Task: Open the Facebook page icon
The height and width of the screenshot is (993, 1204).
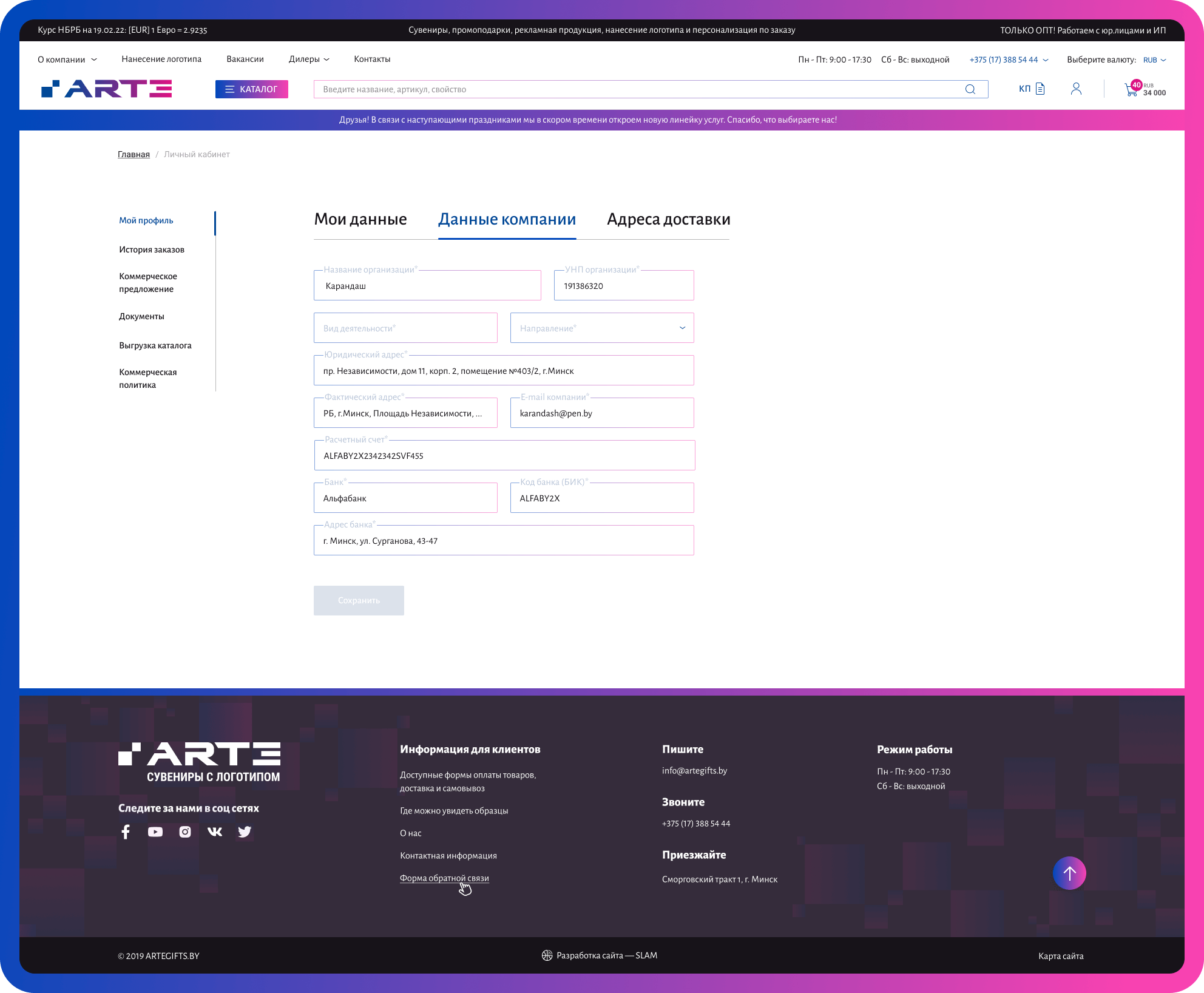Action: pos(126,832)
